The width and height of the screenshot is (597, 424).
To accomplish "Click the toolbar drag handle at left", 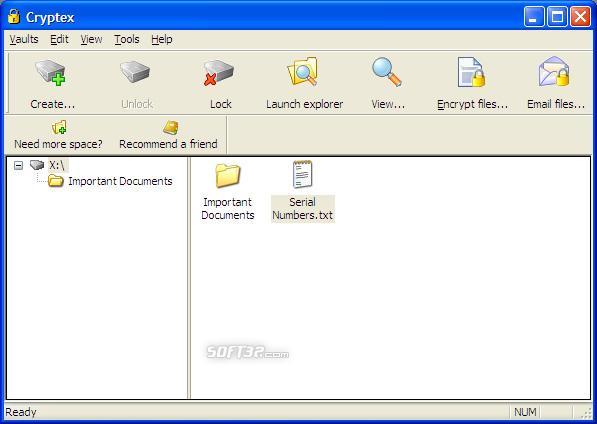I will tap(8, 83).
